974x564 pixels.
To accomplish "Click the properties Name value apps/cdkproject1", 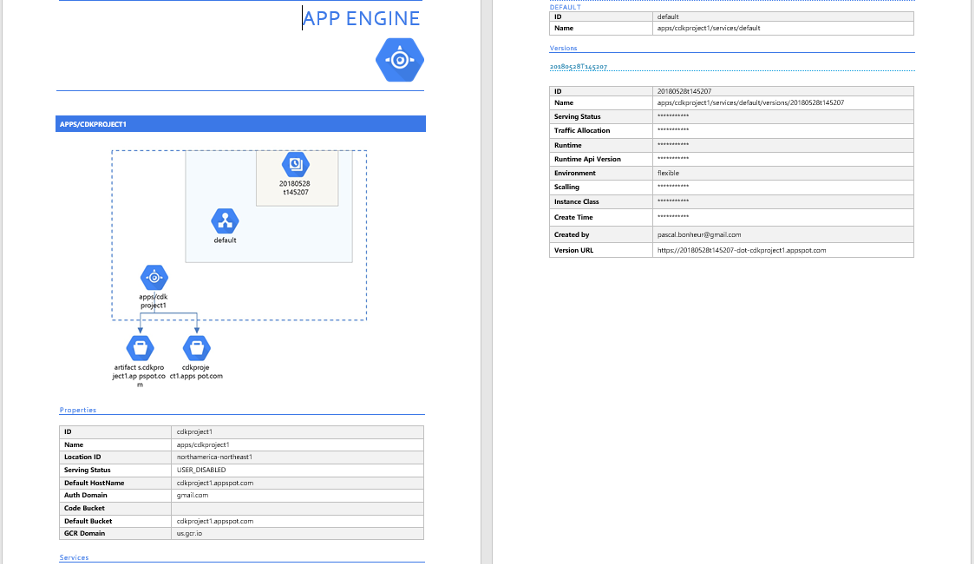I will pyautogui.click(x=203, y=445).
